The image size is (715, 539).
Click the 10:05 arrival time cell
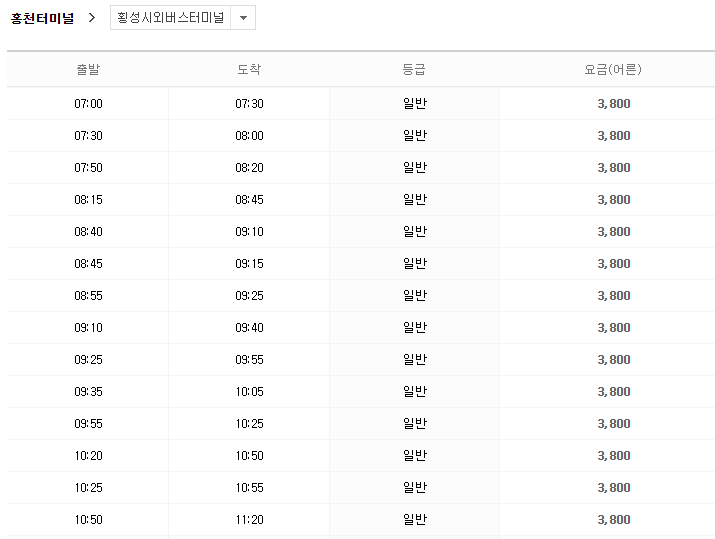249,392
